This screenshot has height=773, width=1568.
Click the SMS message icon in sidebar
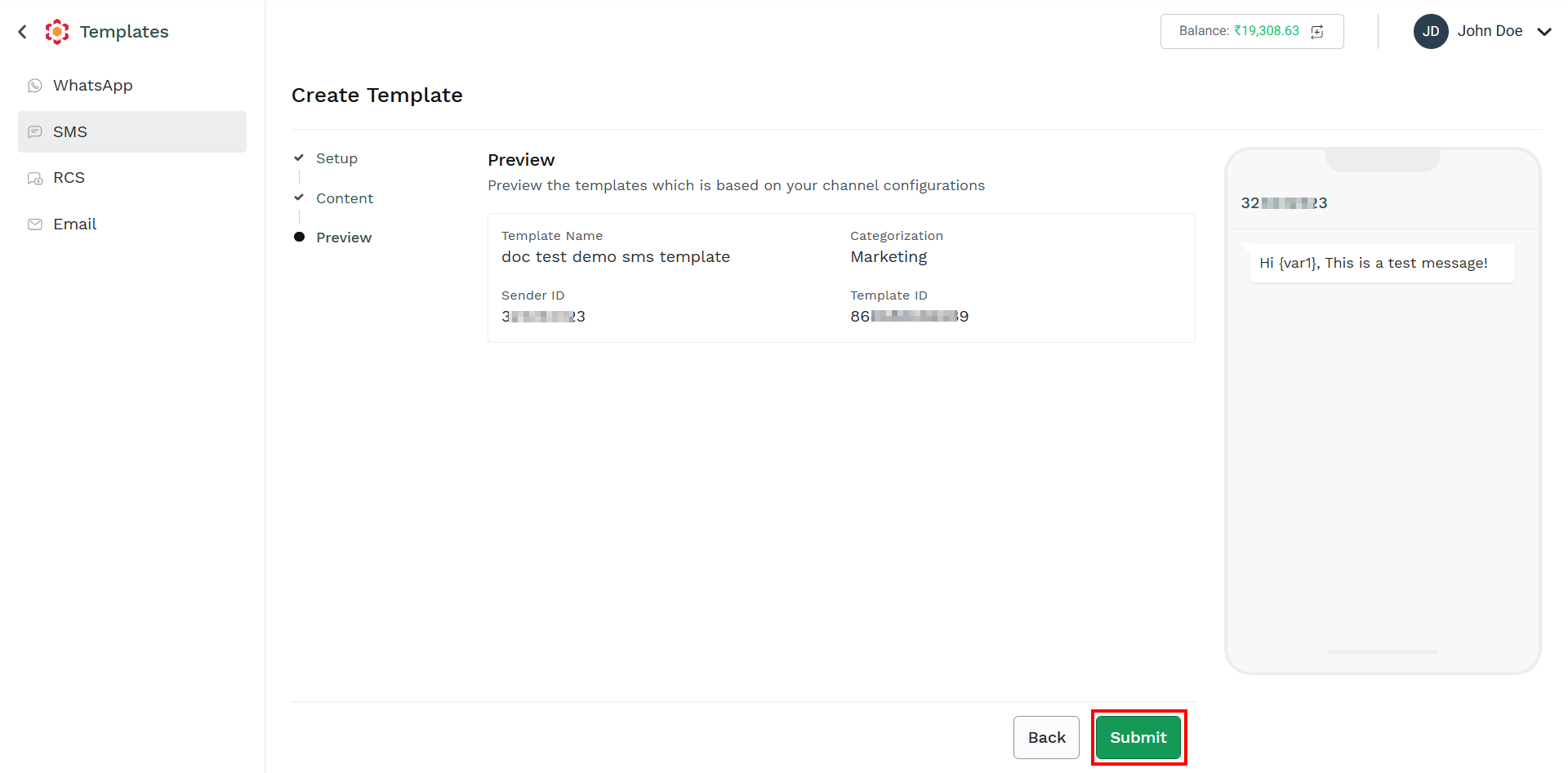35,132
